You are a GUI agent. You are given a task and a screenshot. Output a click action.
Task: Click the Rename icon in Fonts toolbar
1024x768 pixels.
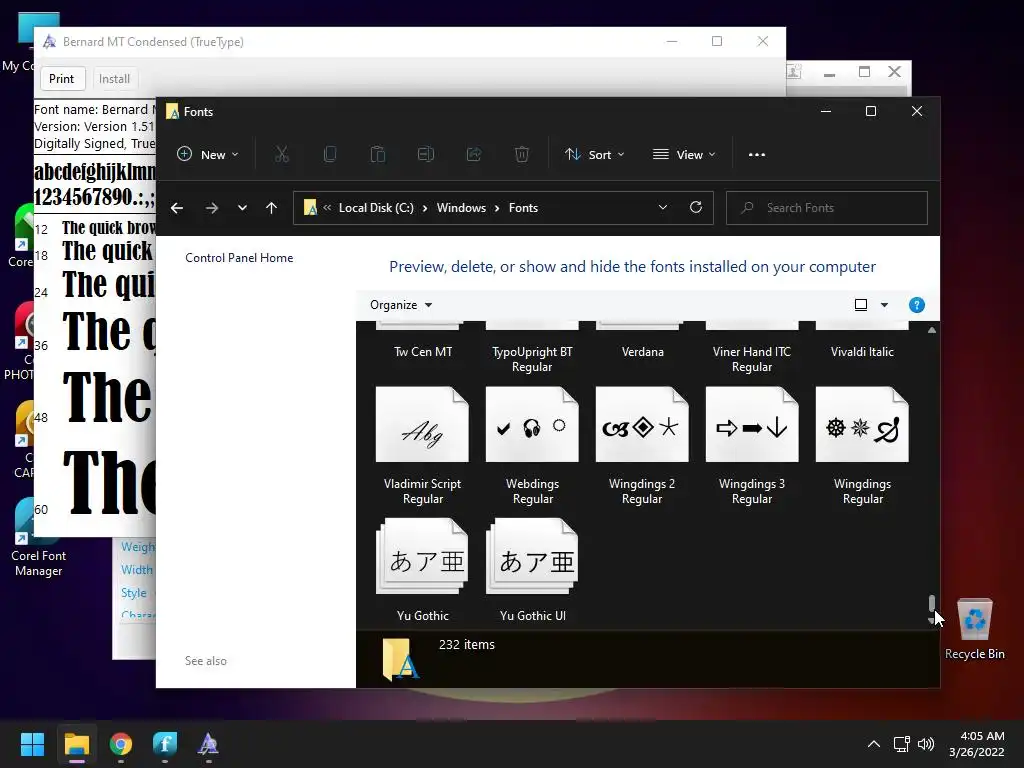tap(426, 155)
